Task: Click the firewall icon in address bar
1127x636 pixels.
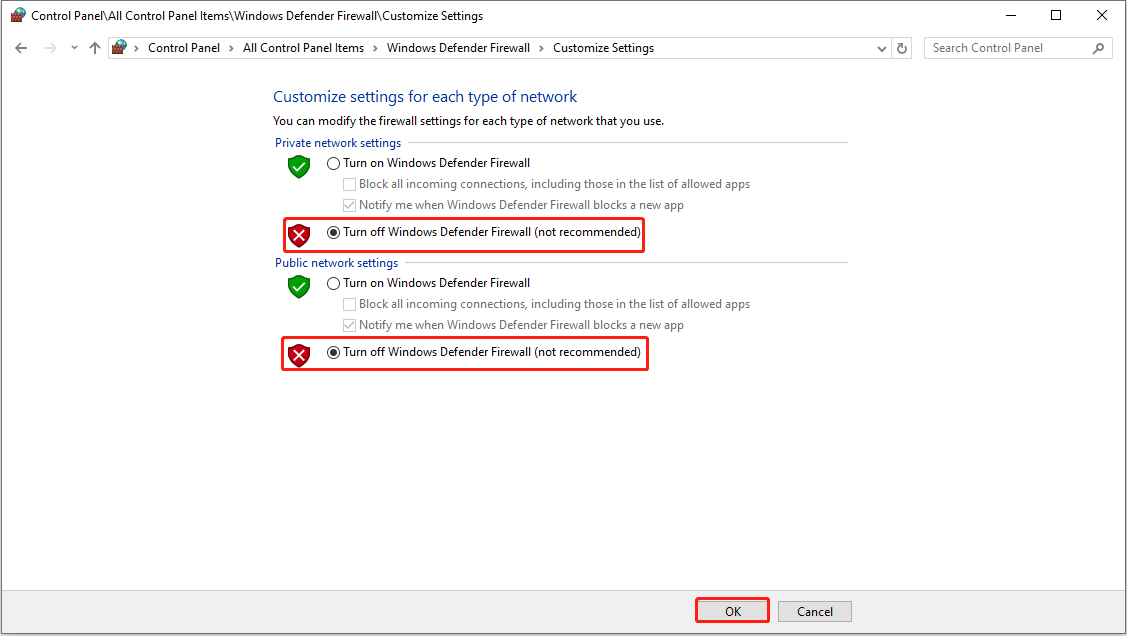Action: [x=119, y=47]
